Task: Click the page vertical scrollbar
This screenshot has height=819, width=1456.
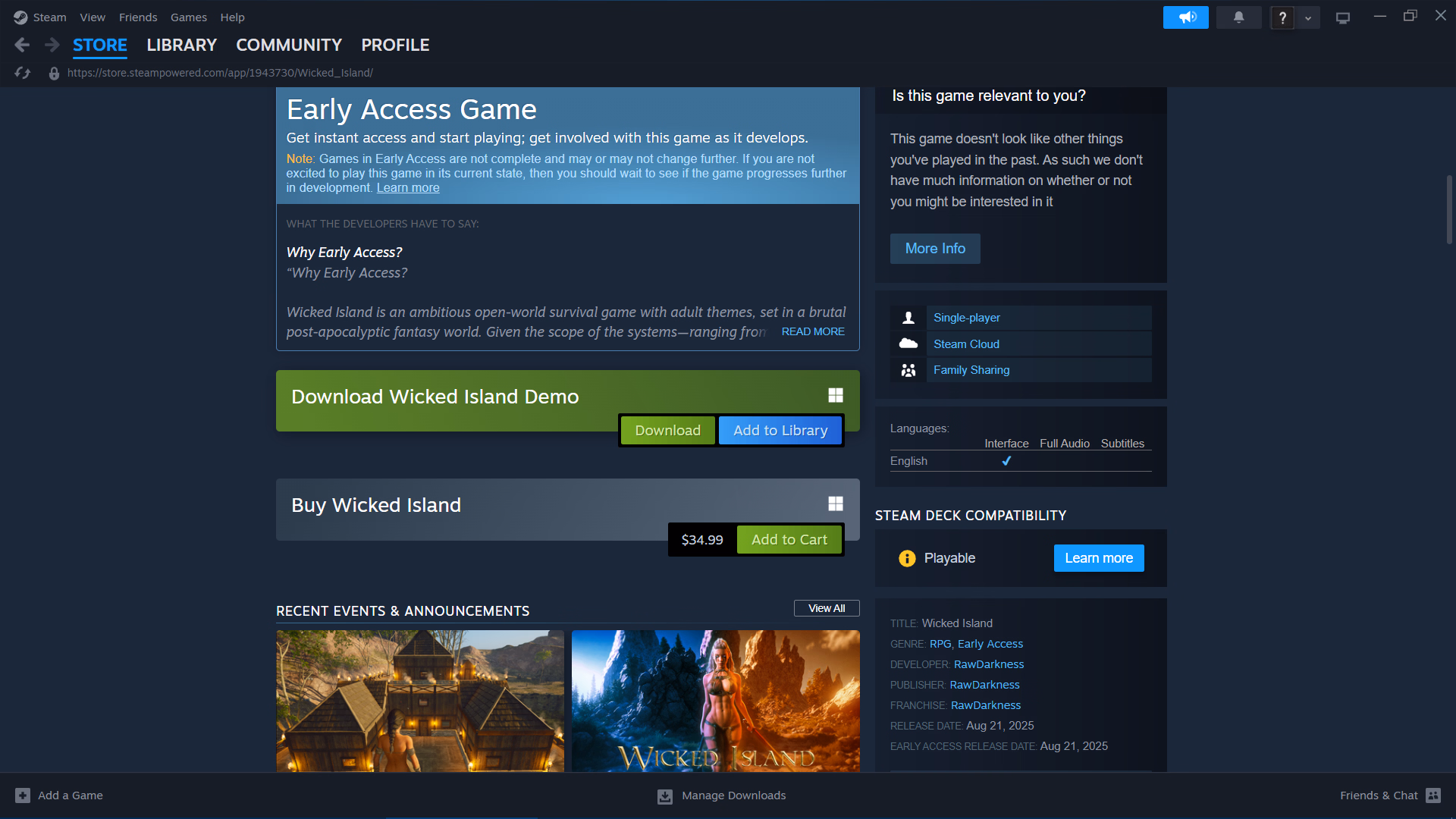Action: coord(1449,210)
